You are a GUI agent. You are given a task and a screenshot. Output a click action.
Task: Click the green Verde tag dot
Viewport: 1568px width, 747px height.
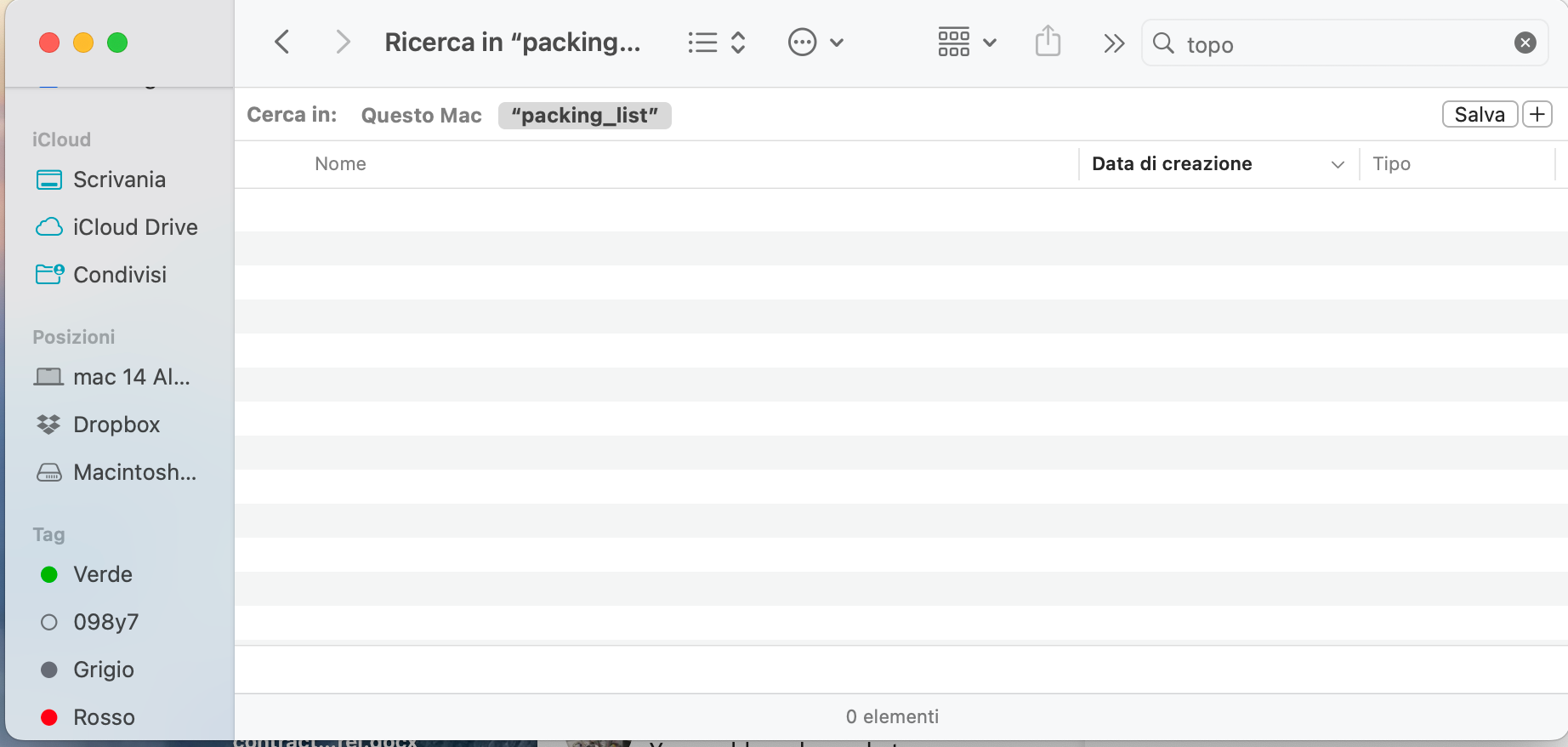click(49, 574)
